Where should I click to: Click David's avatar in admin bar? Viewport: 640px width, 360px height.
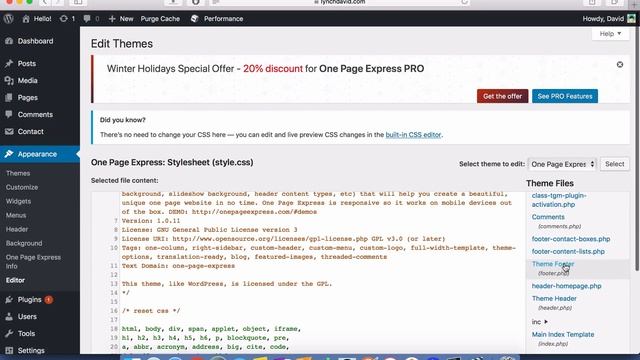pos(631,19)
